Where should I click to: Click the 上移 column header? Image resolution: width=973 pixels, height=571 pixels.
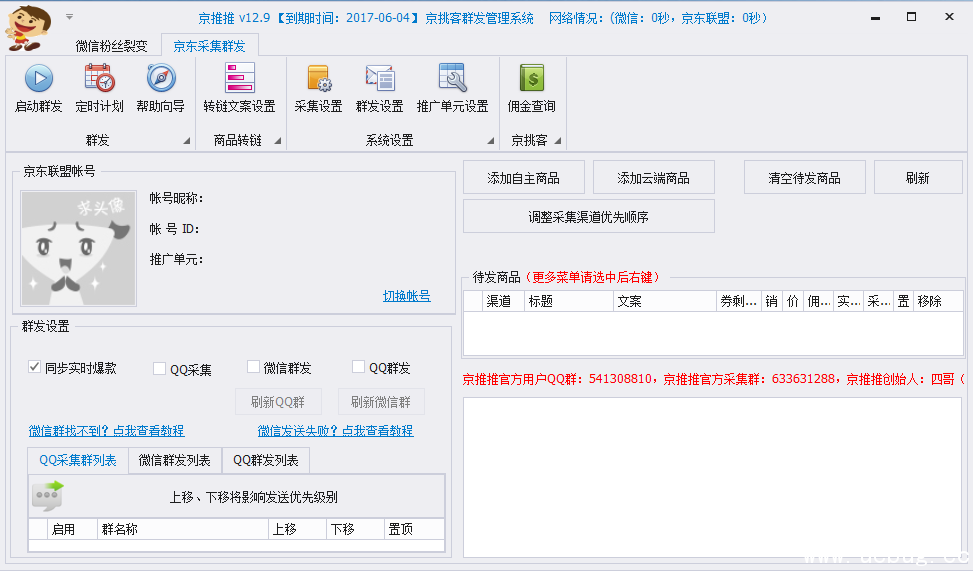pos(297,529)
